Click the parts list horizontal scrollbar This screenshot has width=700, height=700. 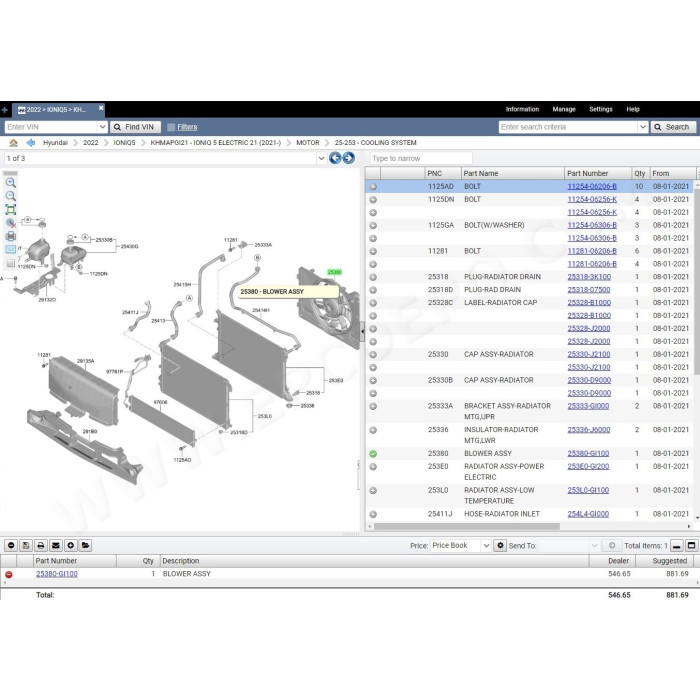(x=467, y=527)
